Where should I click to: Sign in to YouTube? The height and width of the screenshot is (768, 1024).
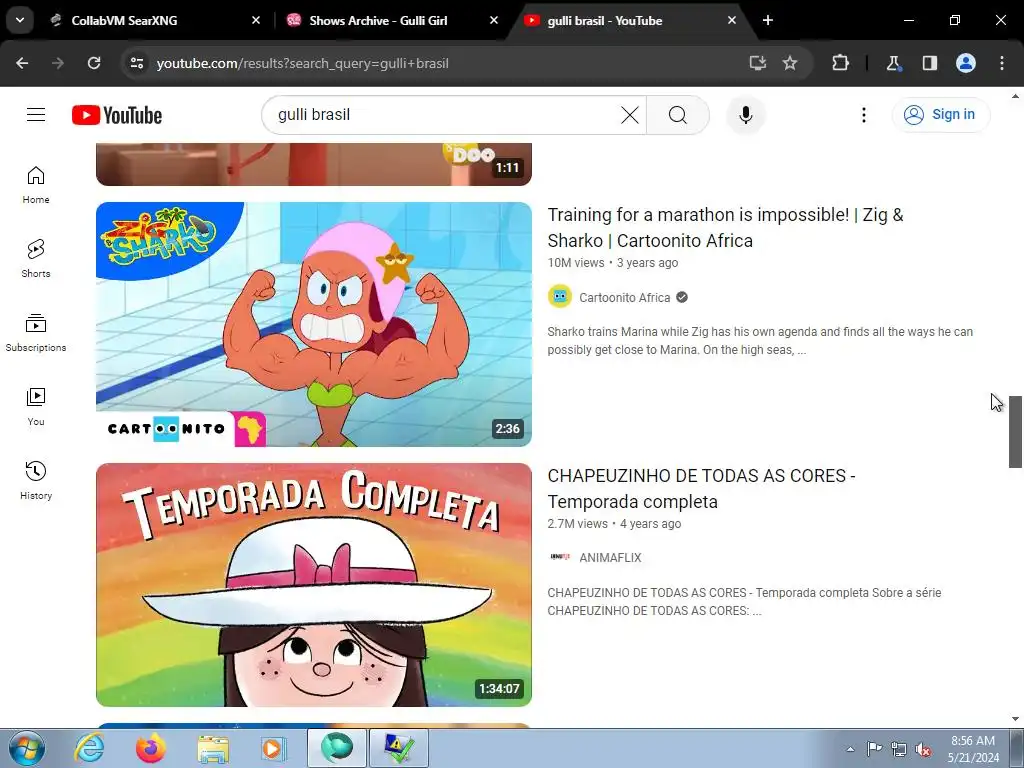(x=940, y=115)
